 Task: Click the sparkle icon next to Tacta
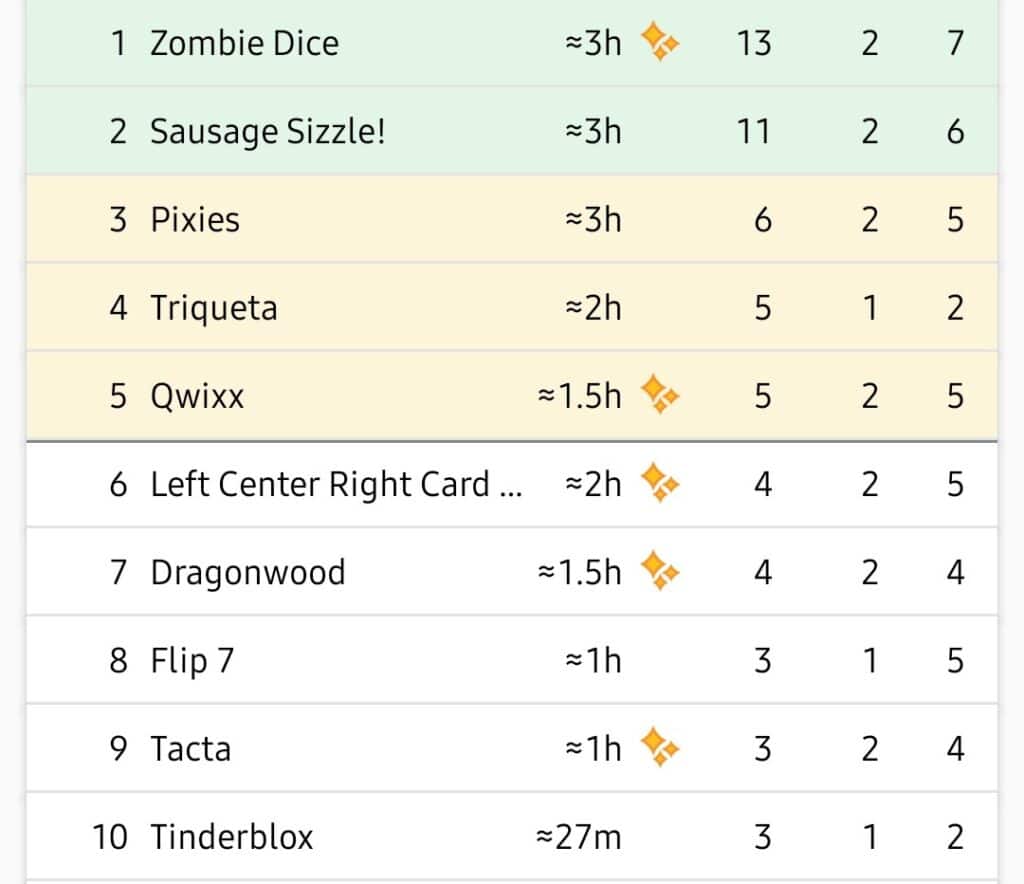[660, 747]
